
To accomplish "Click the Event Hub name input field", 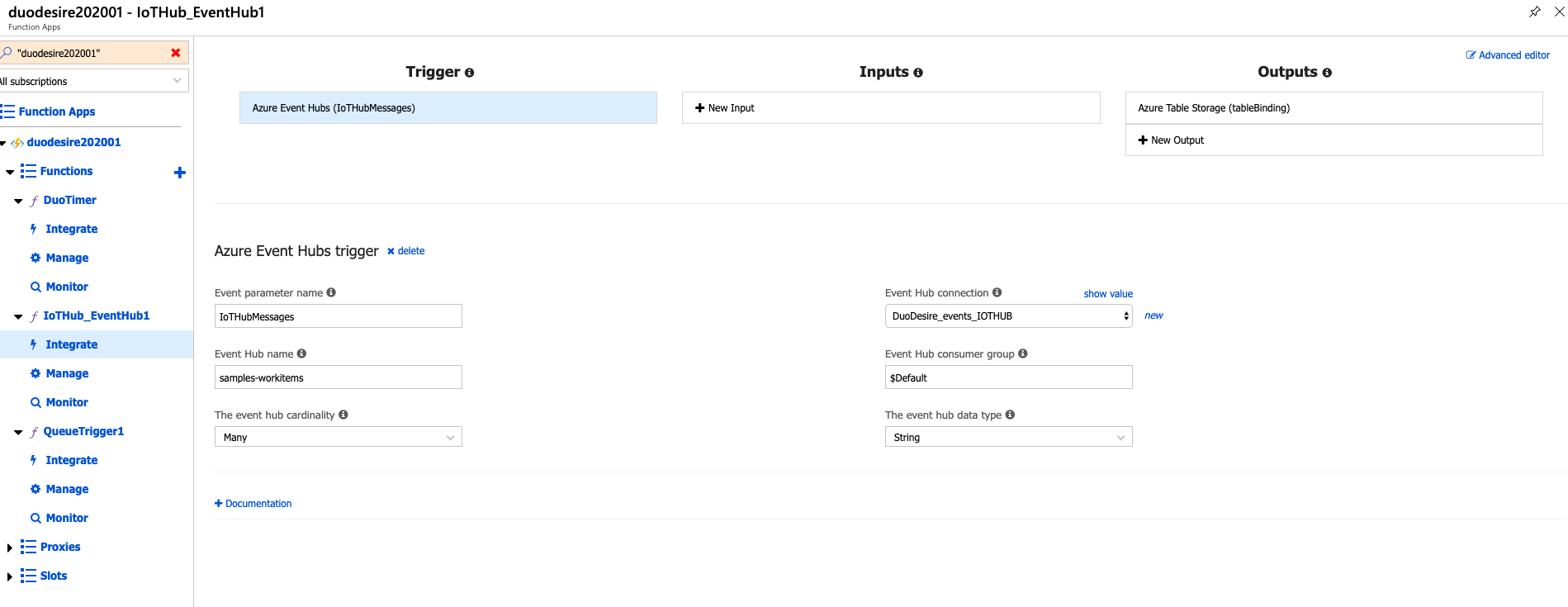I will (338, 377).
